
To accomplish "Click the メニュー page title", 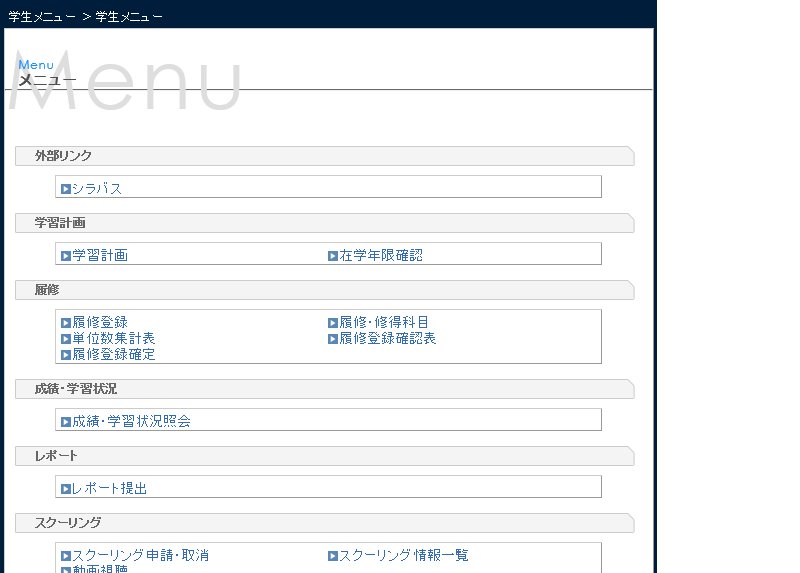I will (x=47, y=80).
